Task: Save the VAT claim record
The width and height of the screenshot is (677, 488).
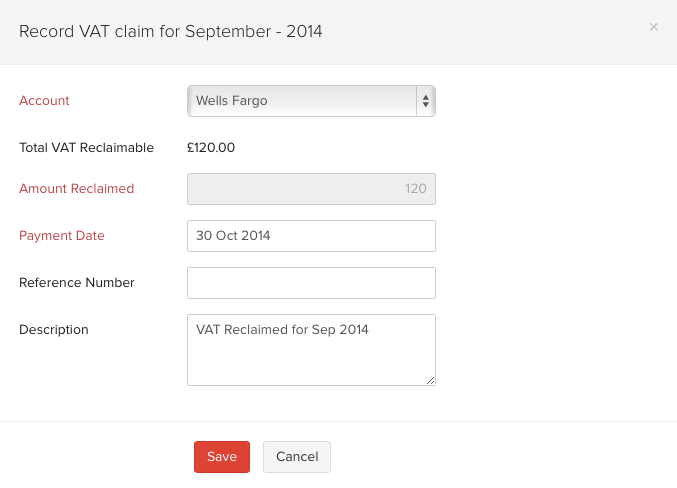Action: (222, 457)
